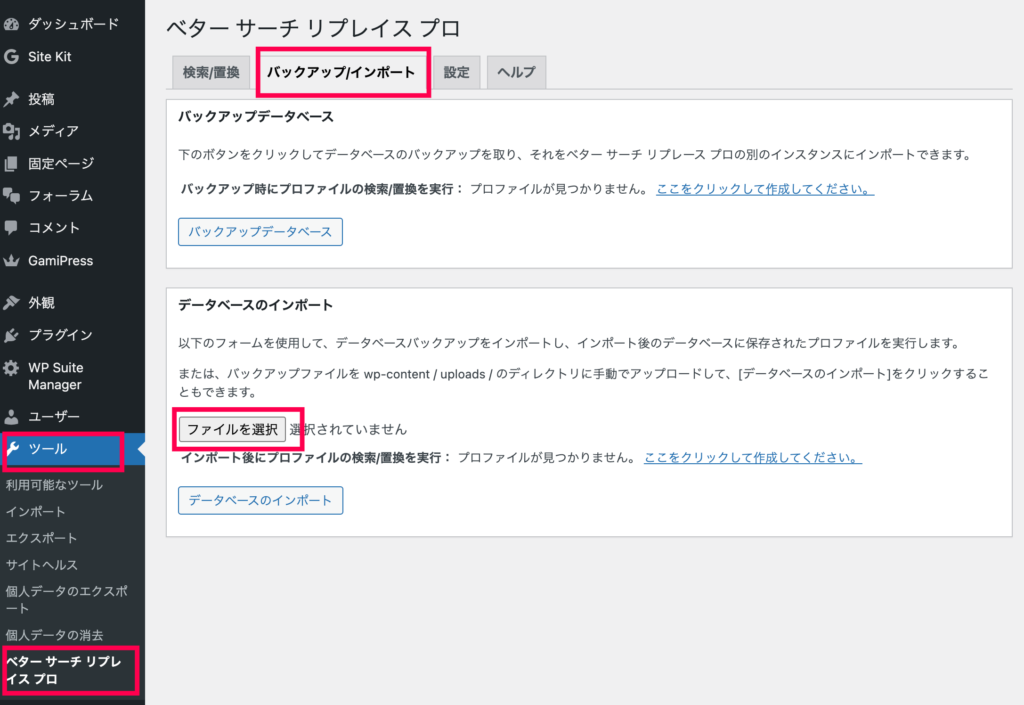
Task: Switch to the ヘルプ tab
Action: click(517, 72)
